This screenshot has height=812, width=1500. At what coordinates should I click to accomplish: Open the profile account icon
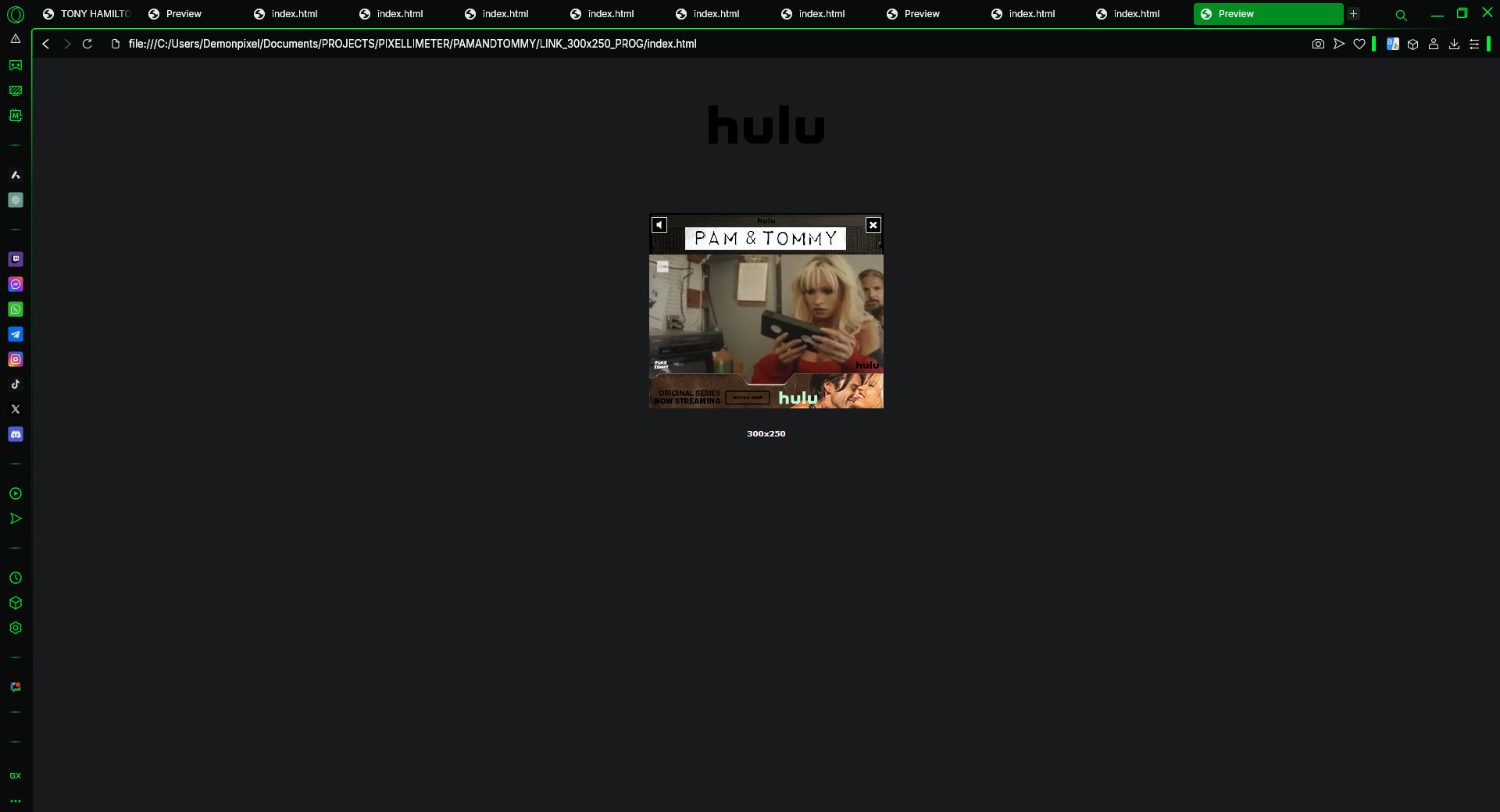[x=1434, y=45]
